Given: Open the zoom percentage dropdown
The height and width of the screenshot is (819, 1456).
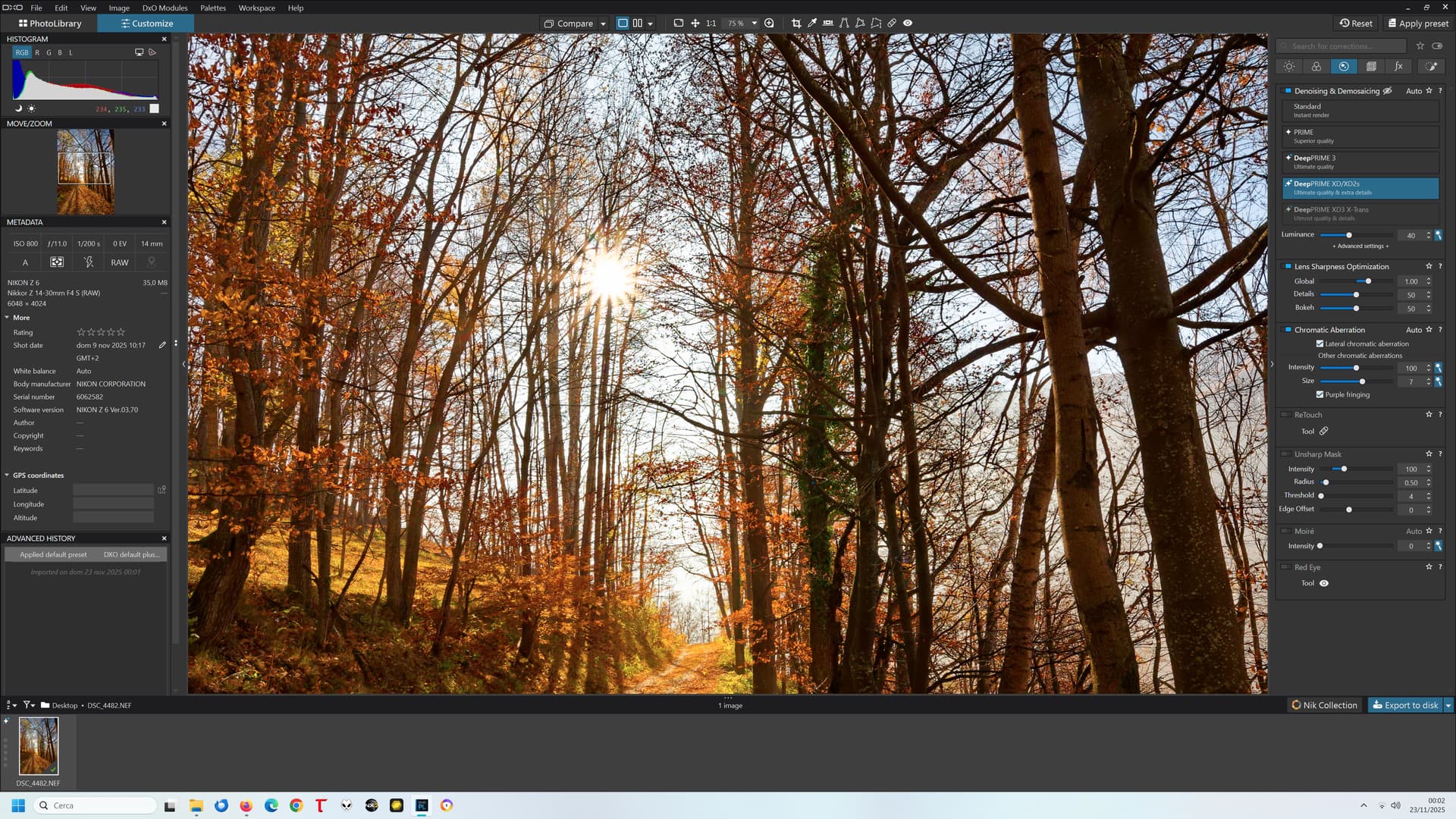Looking at the screenshot, I should [754, 24].
